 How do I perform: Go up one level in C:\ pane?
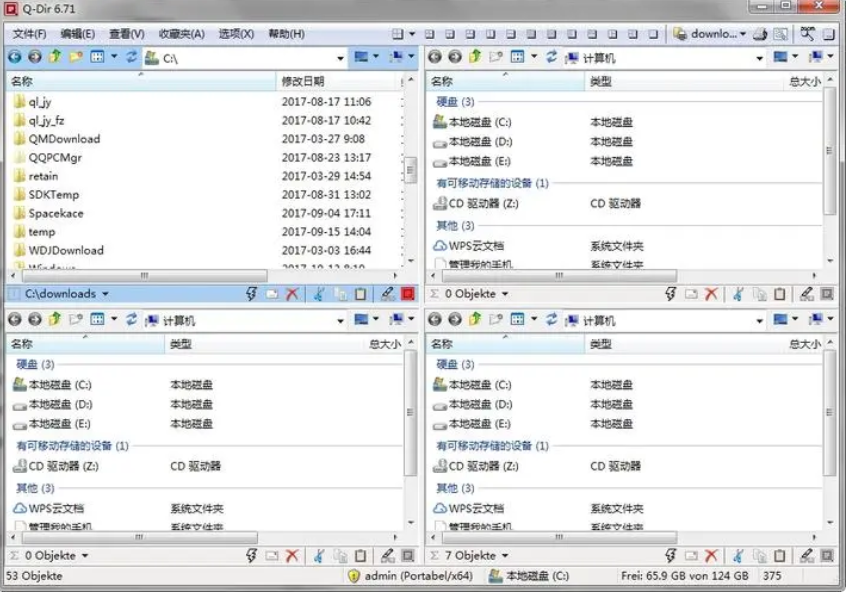pos(55,56)
